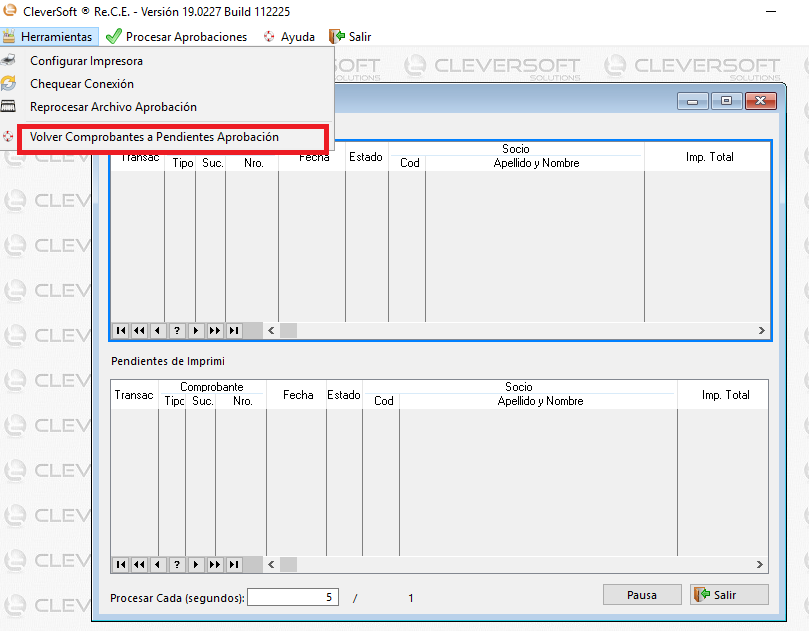
Task: Click last-record button in upper grid navigator
Action: pos(234,330)
